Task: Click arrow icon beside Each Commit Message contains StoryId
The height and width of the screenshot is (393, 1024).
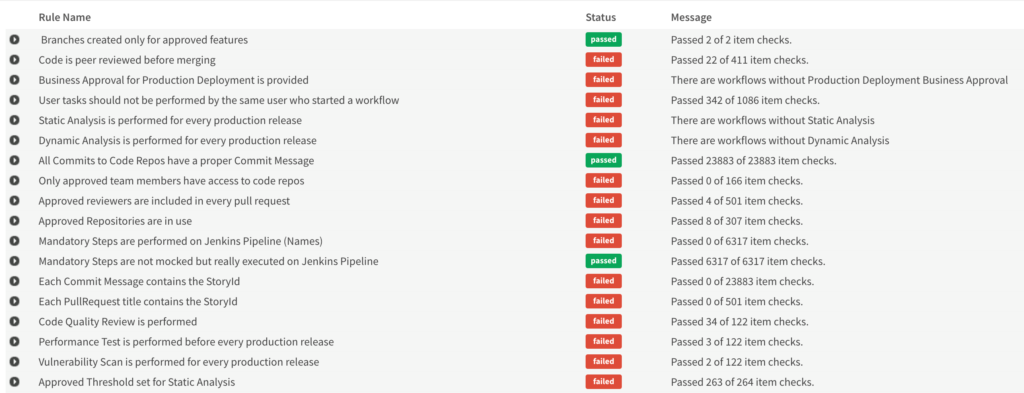Action: [14, 281]
